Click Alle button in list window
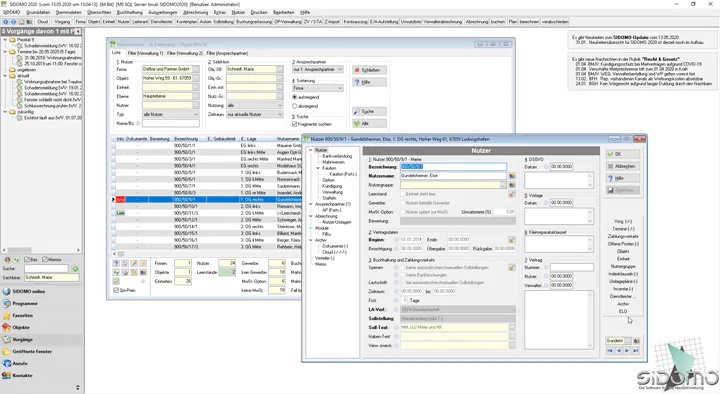Viewport: 720px width, 394px height. [x=369, y=124]
